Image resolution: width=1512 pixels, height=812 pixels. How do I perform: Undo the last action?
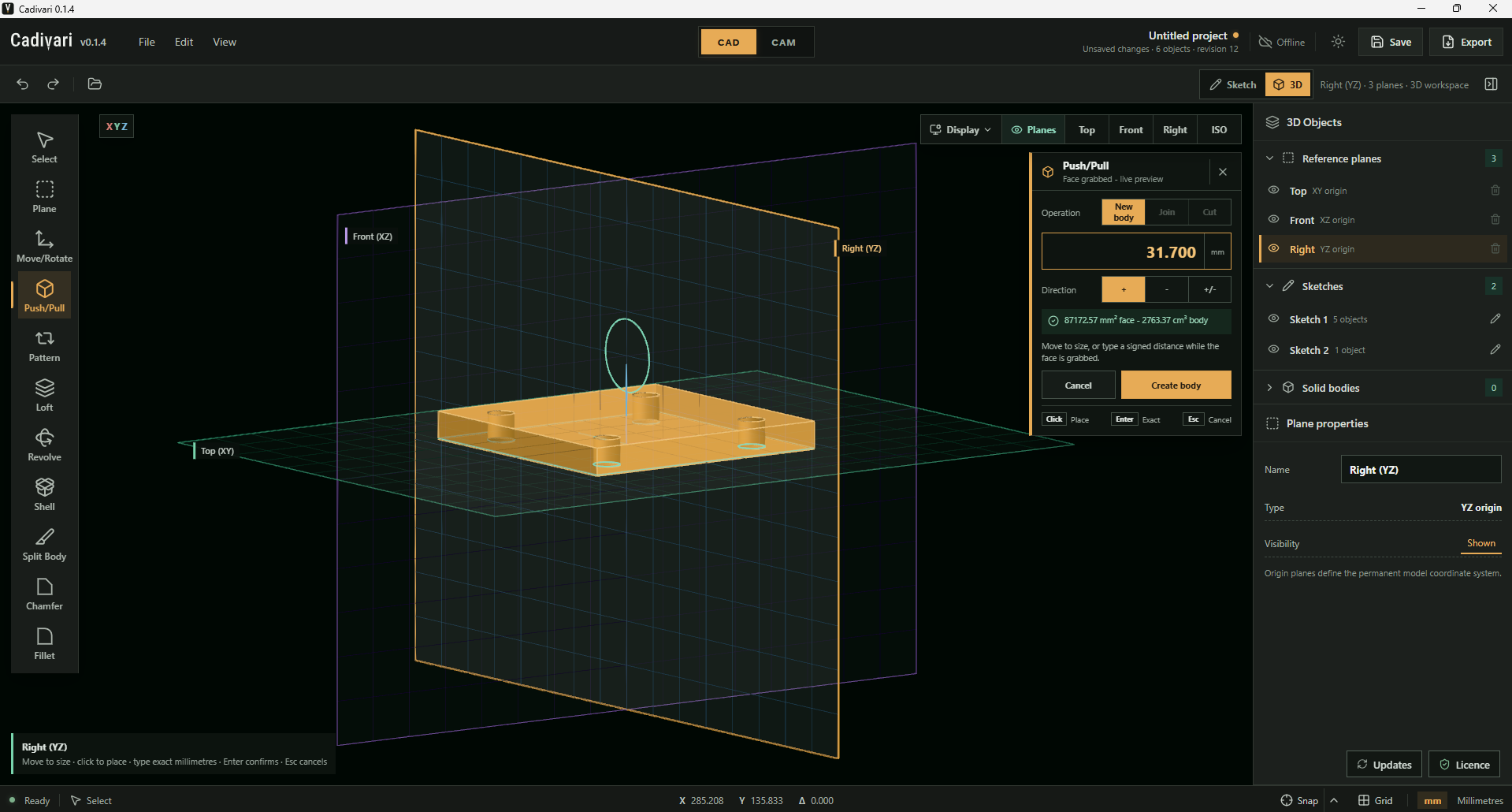[23, 84]
